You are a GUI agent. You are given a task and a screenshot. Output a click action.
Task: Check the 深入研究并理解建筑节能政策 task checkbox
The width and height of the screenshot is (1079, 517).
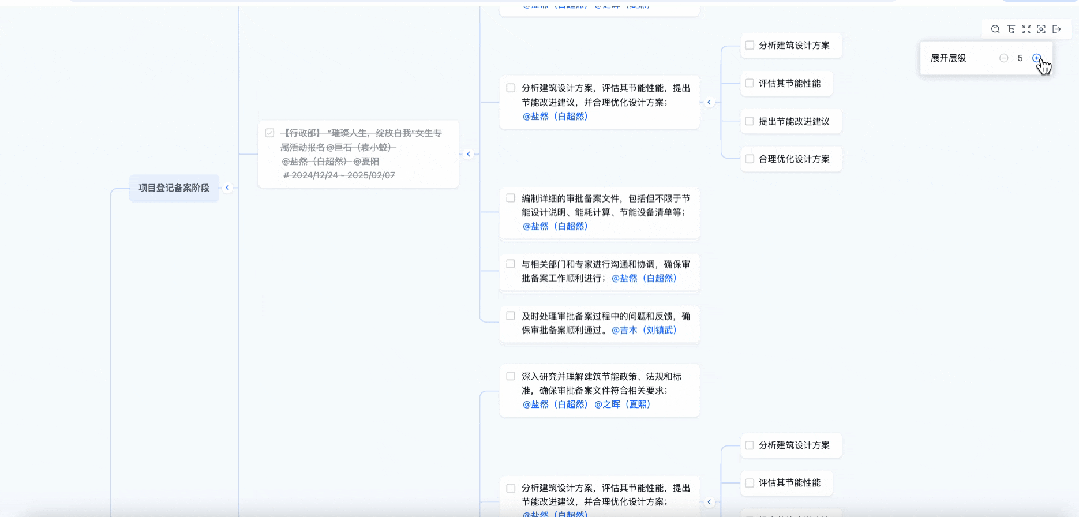point(511,377)
